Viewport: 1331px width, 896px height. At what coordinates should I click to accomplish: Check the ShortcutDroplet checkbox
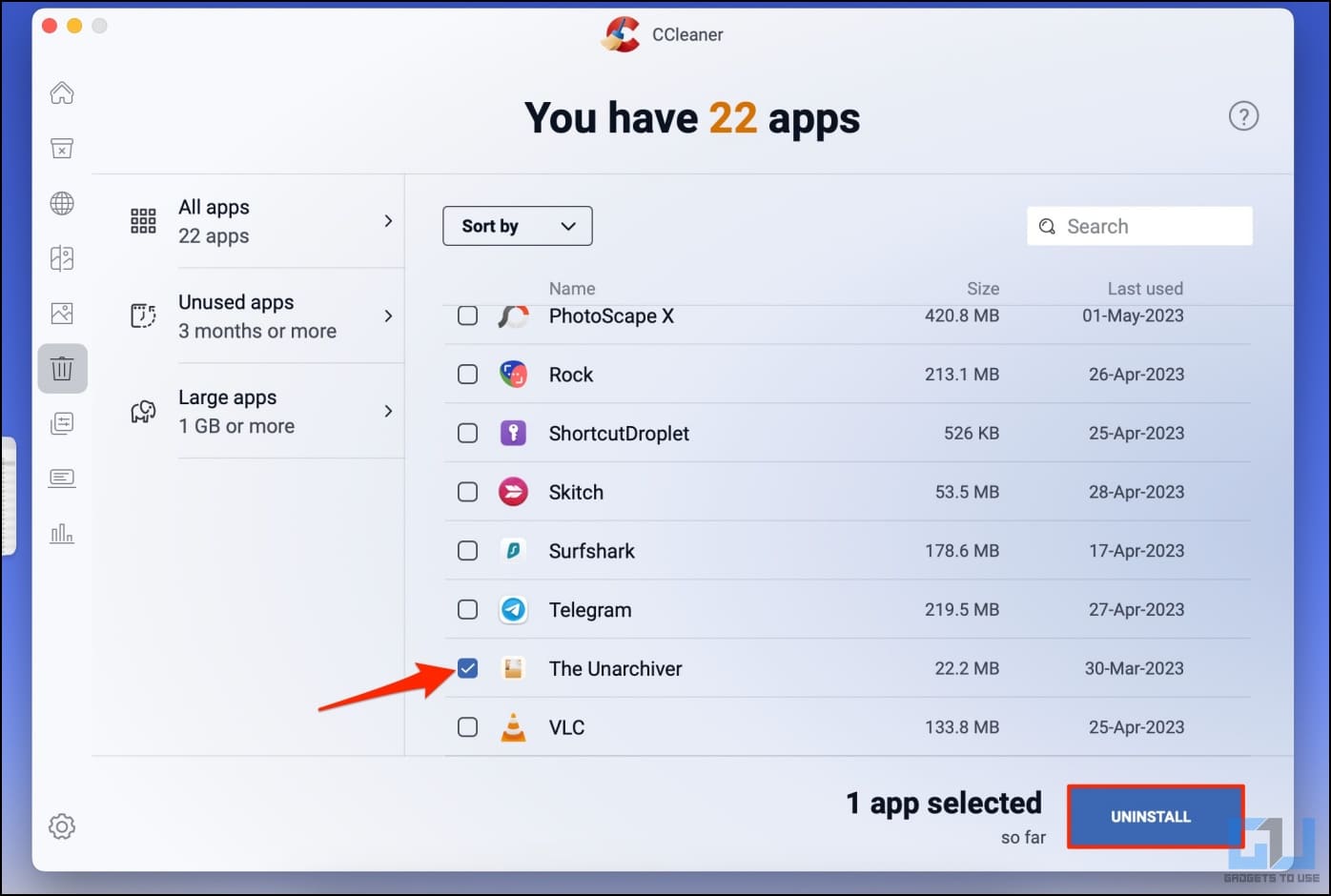coord(467,433)
